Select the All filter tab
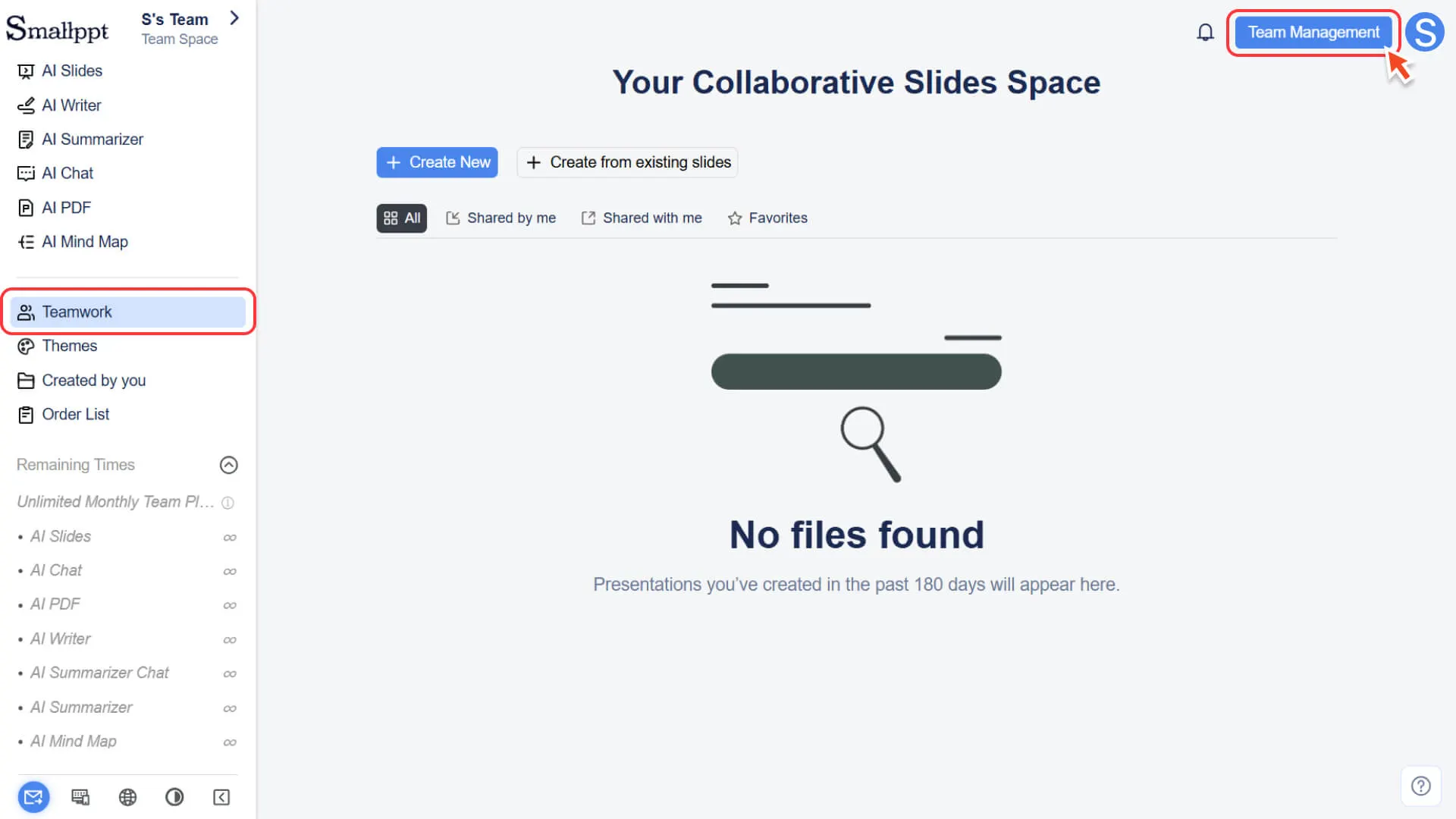This screenshot has width=1456, height=819. pos(402,218)
